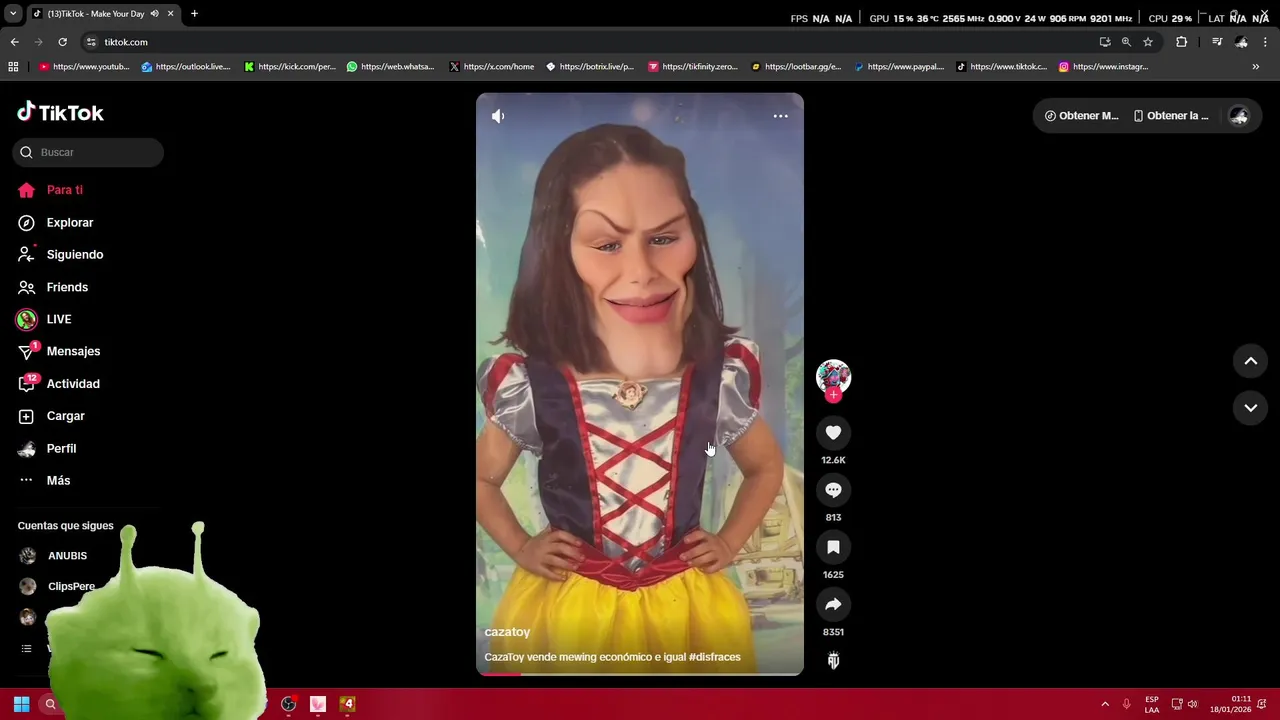Viewport: 1280px width, 720px height.
Task: Toggle the taskbar microphone icon
Action: 1127,704
